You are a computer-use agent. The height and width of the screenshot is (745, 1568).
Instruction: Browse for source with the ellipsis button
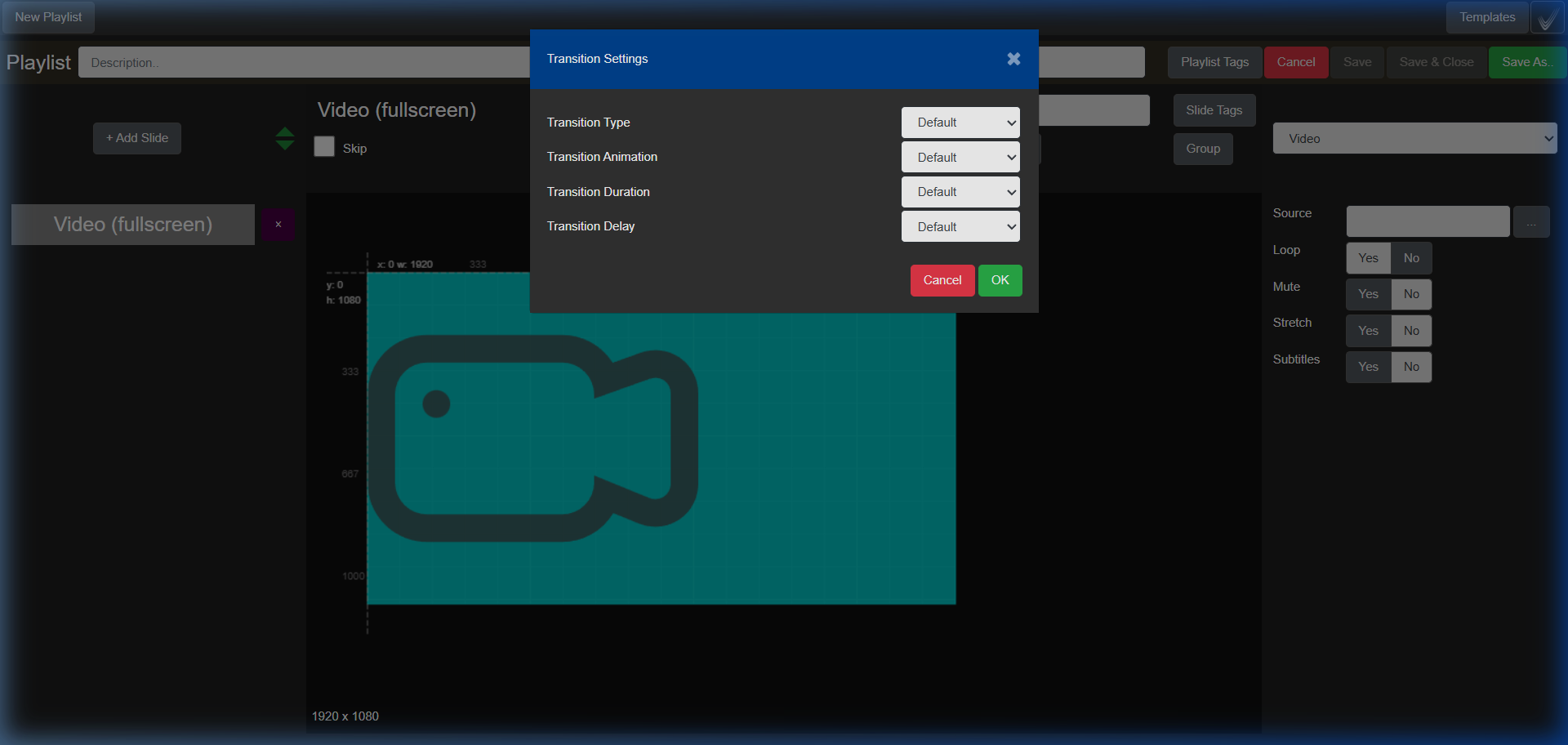pyautogui.click(x=1531, y=221)
